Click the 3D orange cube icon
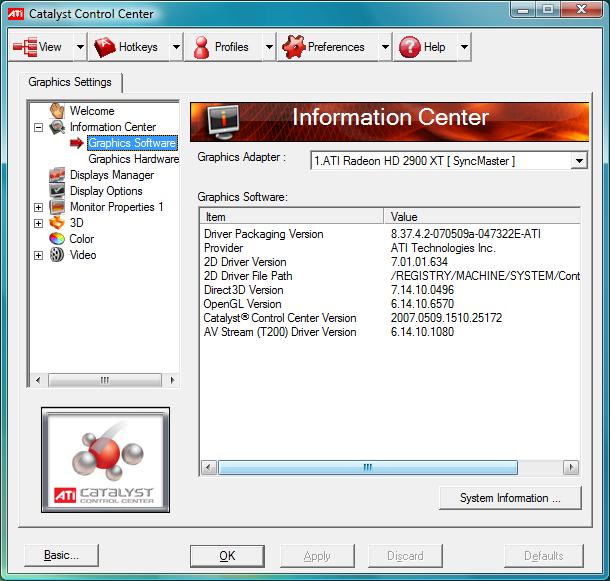The width and height of the screenshot is (610, 581). coord(57,223)
